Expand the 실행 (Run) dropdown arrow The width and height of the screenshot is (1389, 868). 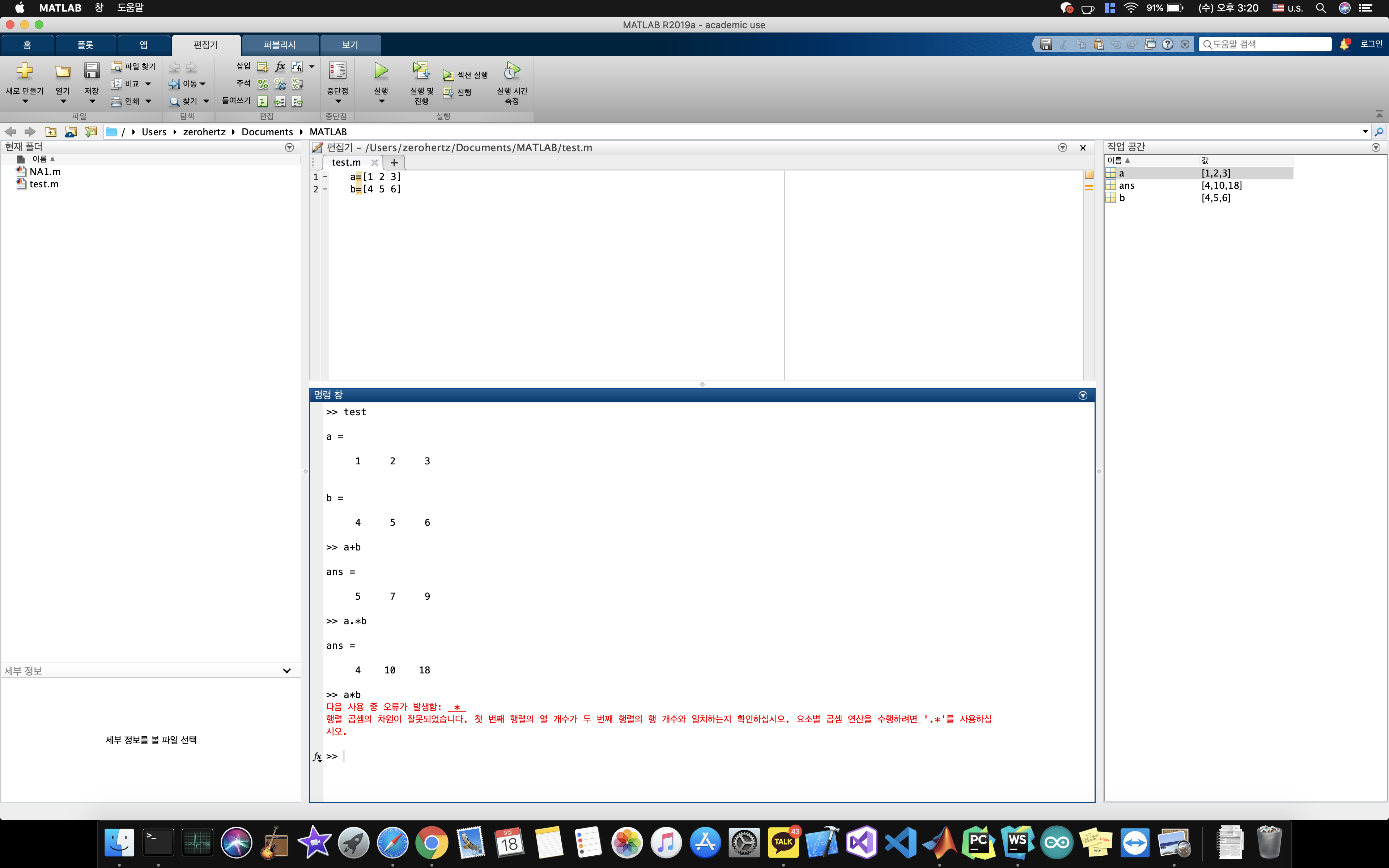381,102
